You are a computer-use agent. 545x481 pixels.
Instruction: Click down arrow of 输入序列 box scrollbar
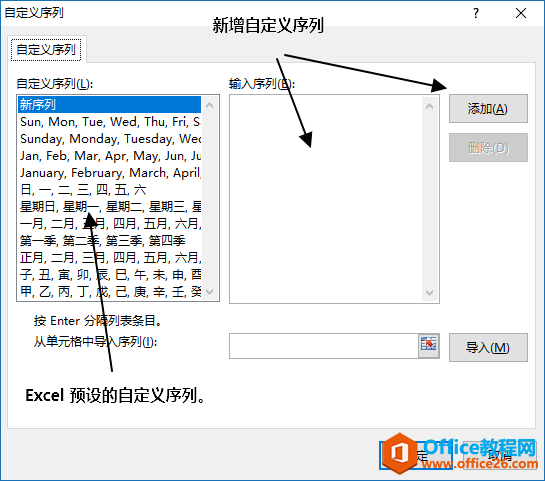click(430, 293)
